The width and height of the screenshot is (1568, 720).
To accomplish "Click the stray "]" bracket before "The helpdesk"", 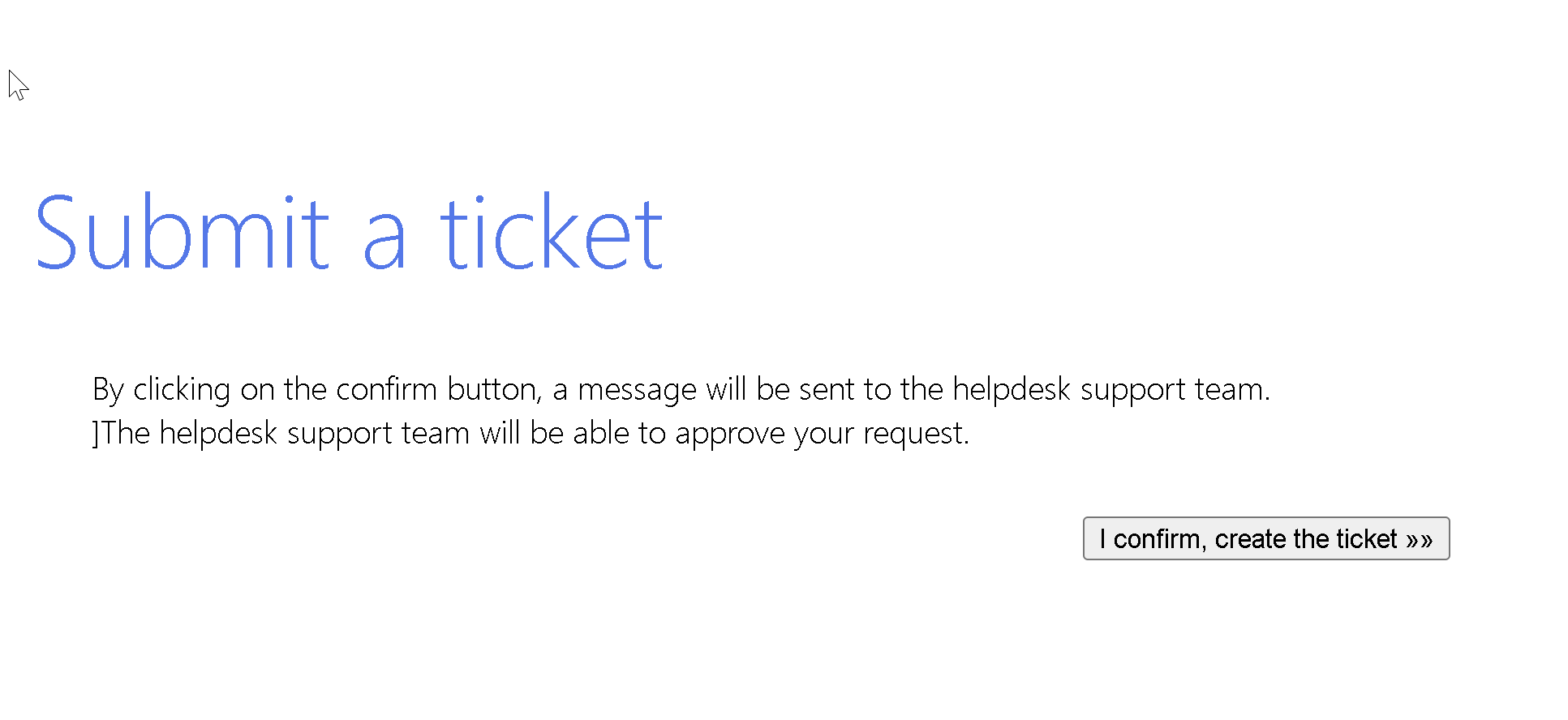I will click(96, 434).
